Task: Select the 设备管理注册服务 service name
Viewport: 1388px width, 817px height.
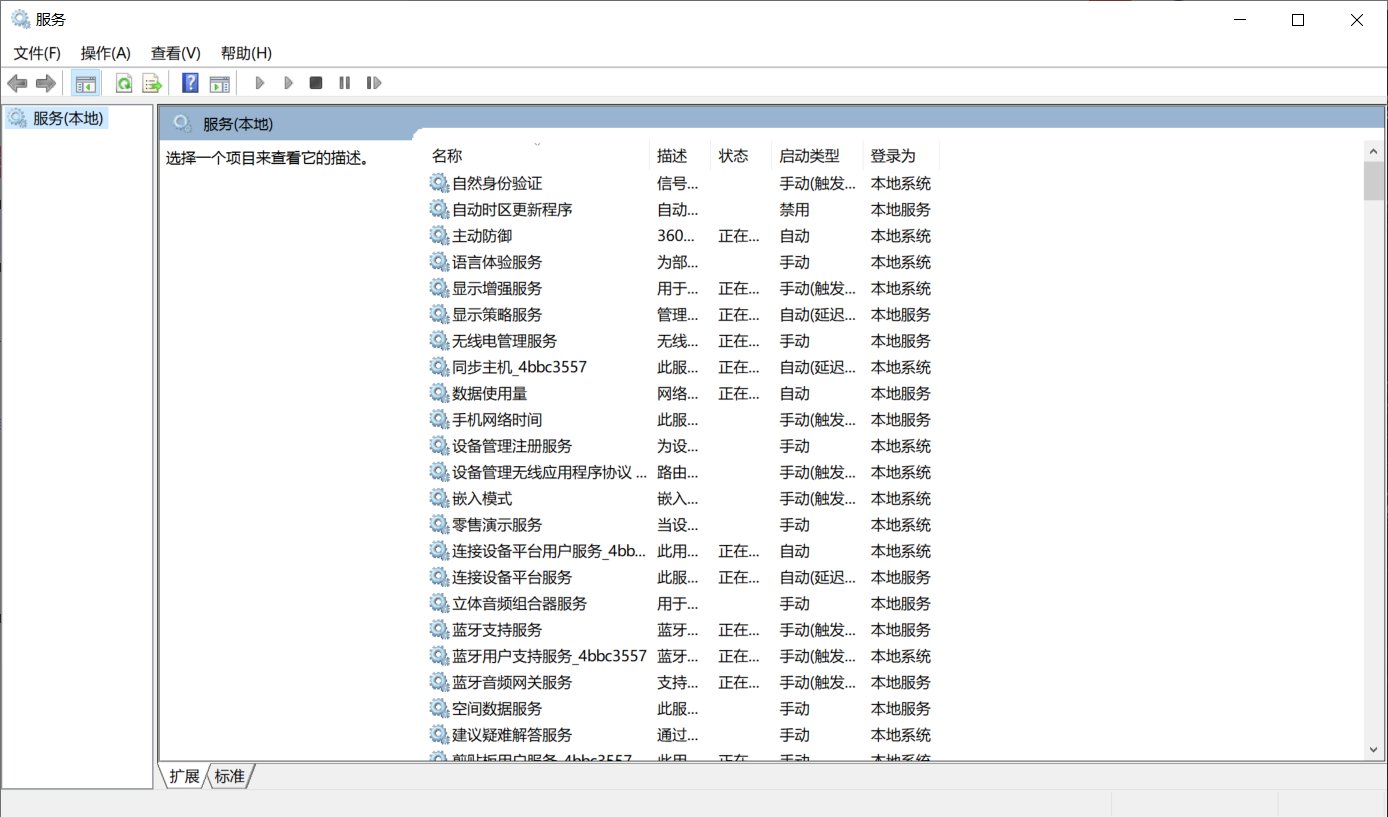Action: [x=512, y=446]
